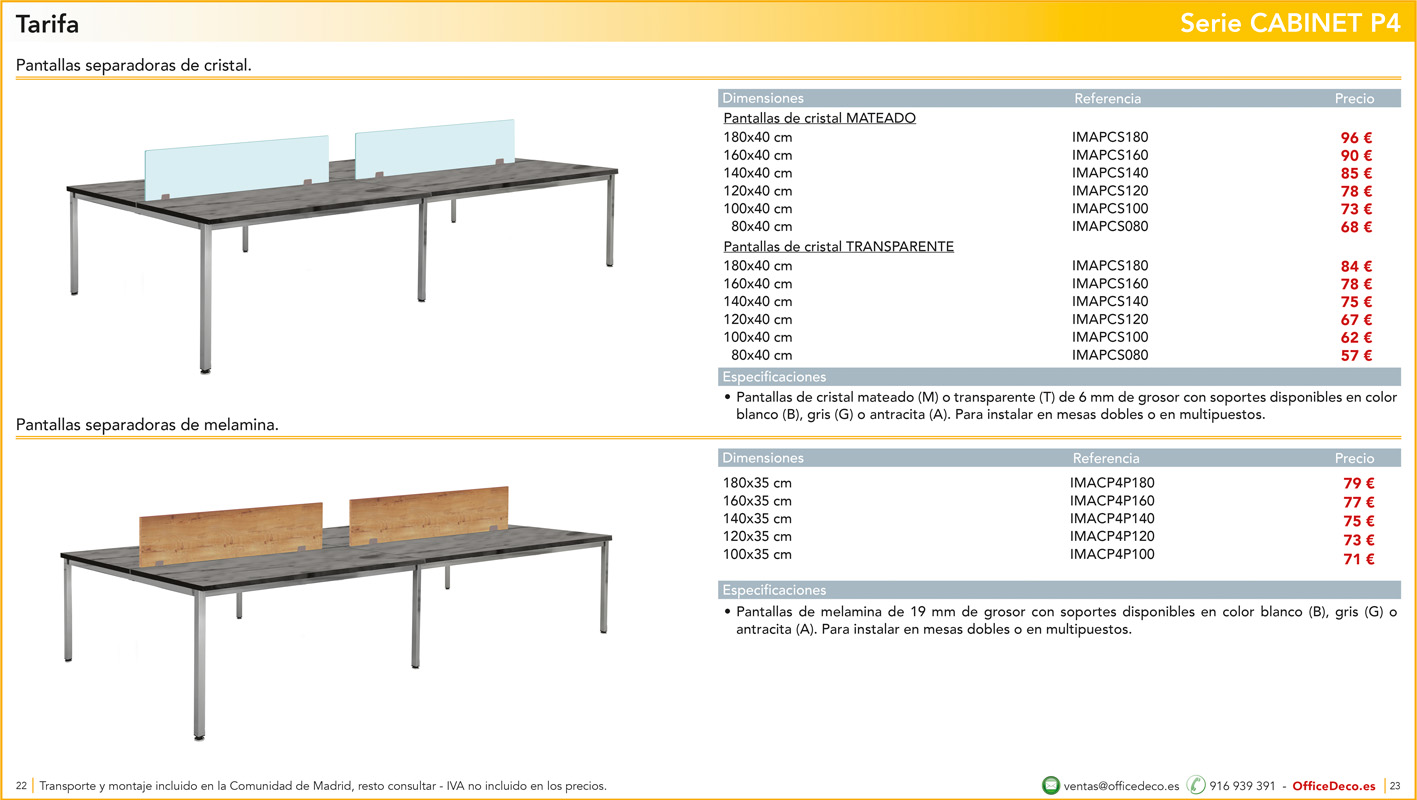Click the green phone icon in footer

point(1196,785)
